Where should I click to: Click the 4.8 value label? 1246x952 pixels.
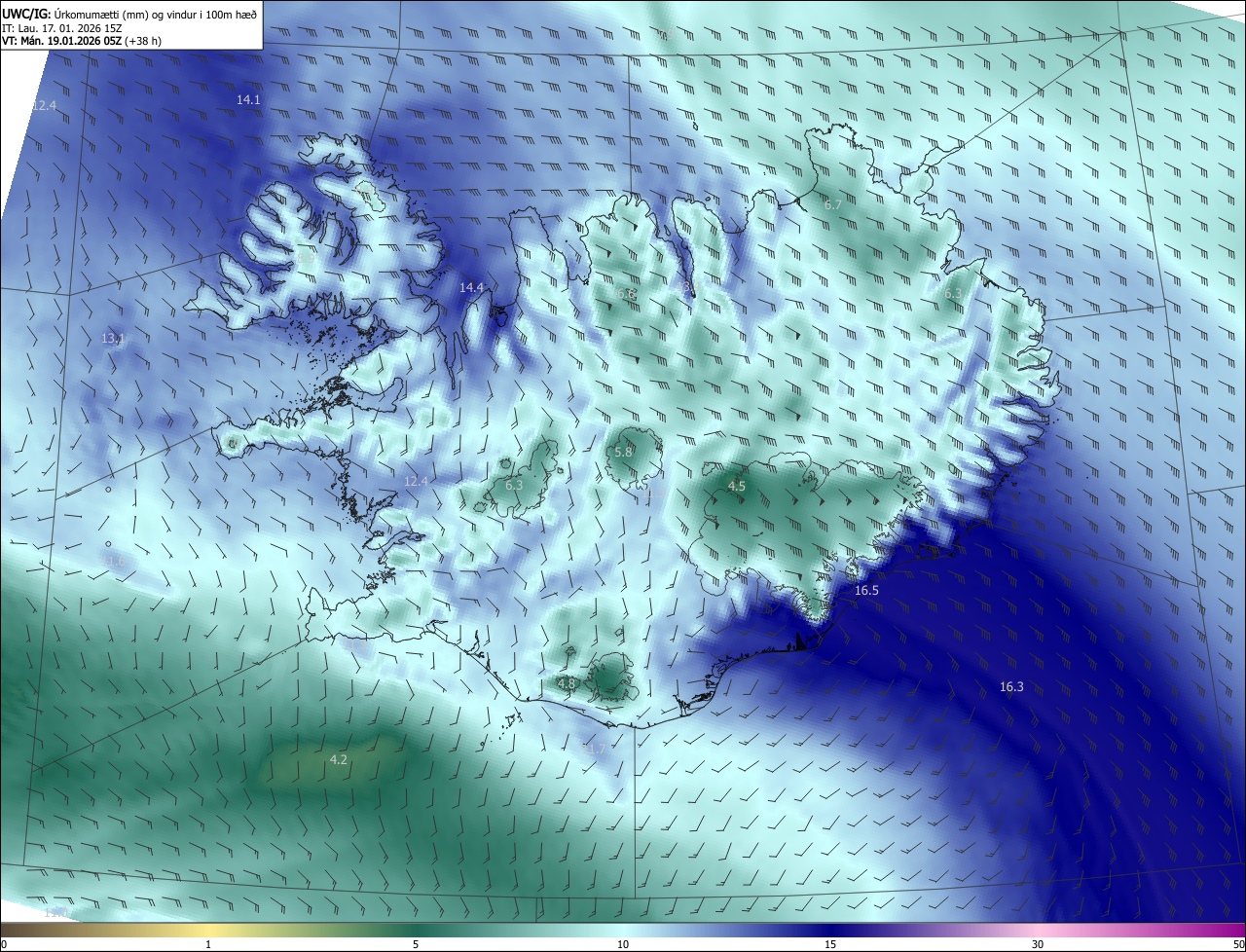coord(567,684)
